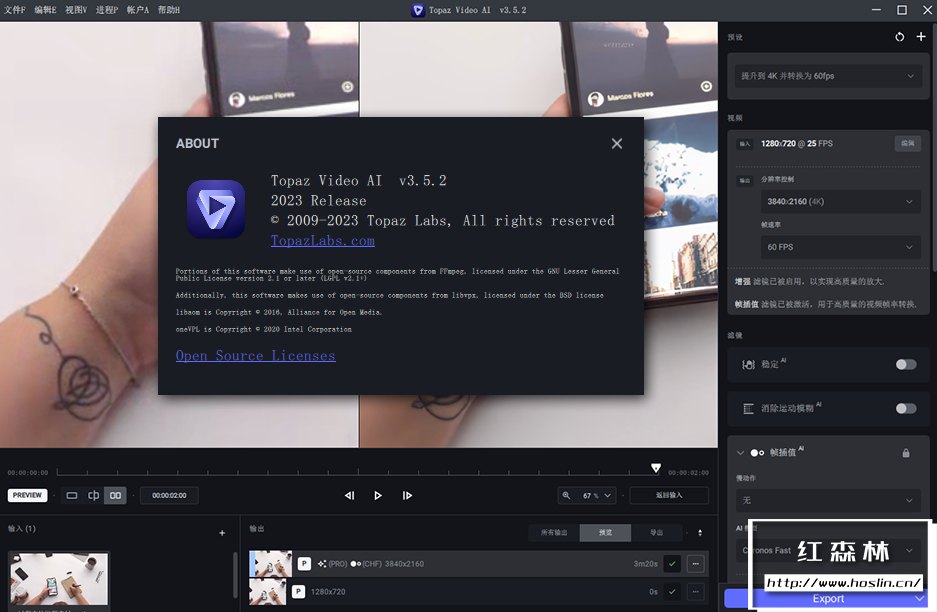Open the 视图V menu
937x612 pixels.
[x=76, y=10]
